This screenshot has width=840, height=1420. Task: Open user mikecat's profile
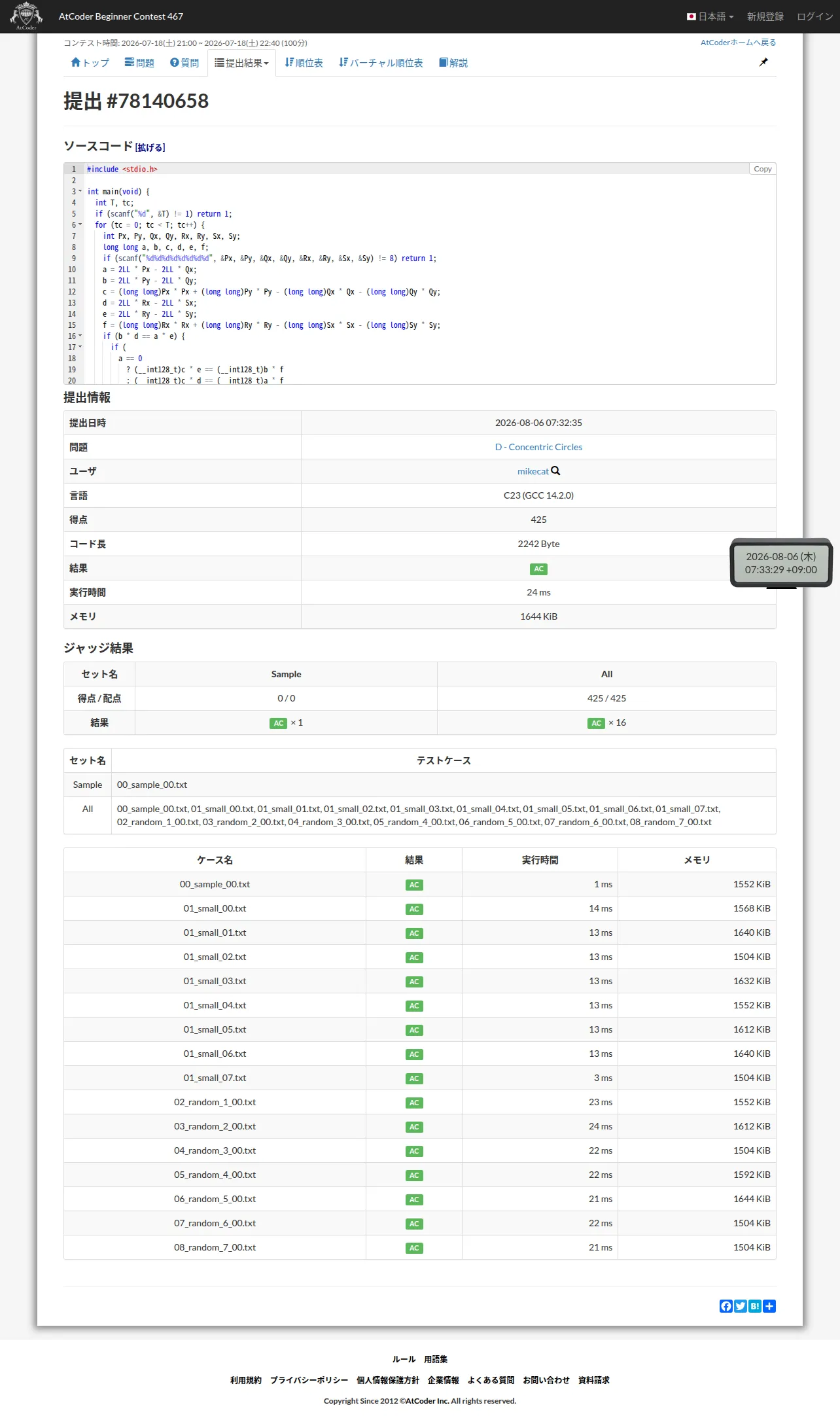(x=533, y=471)
